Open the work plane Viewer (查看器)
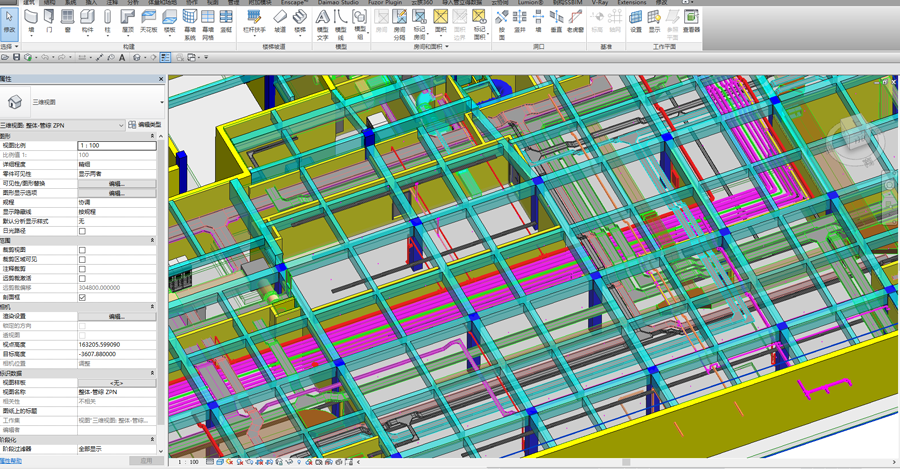 point(691,21)
